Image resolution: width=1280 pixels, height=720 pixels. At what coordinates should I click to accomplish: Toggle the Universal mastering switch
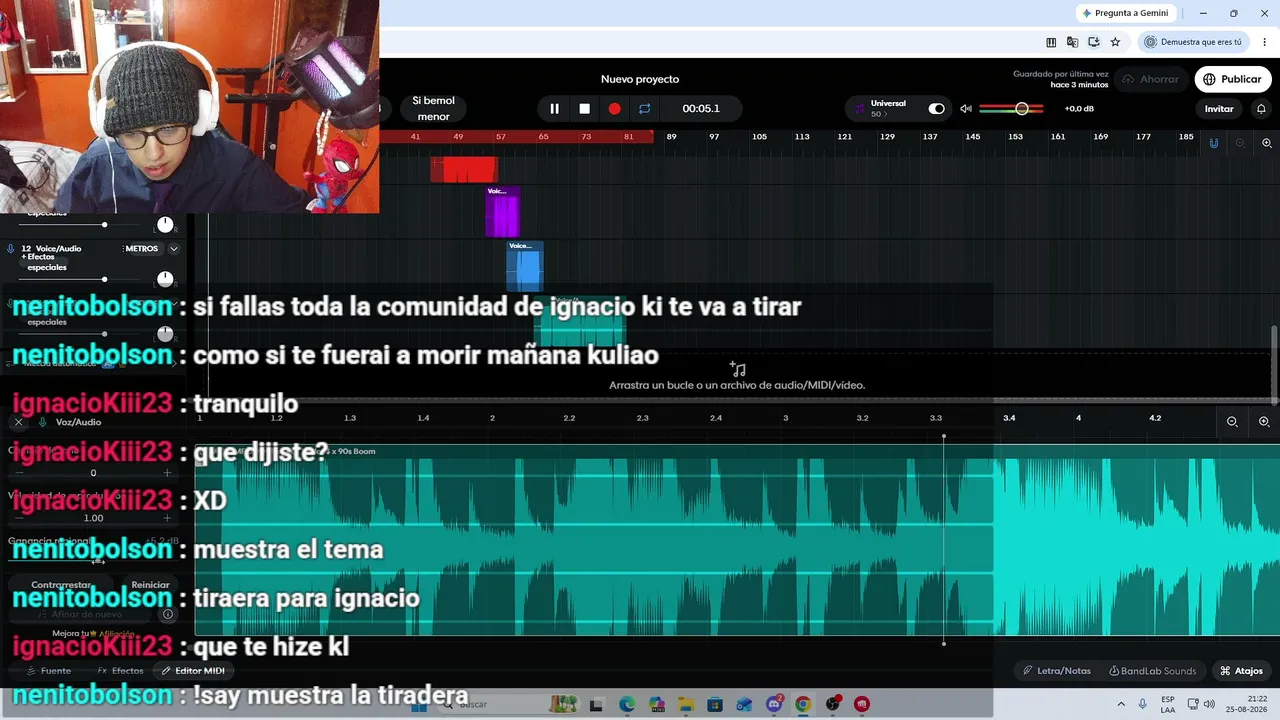click(x=936, y=109)
